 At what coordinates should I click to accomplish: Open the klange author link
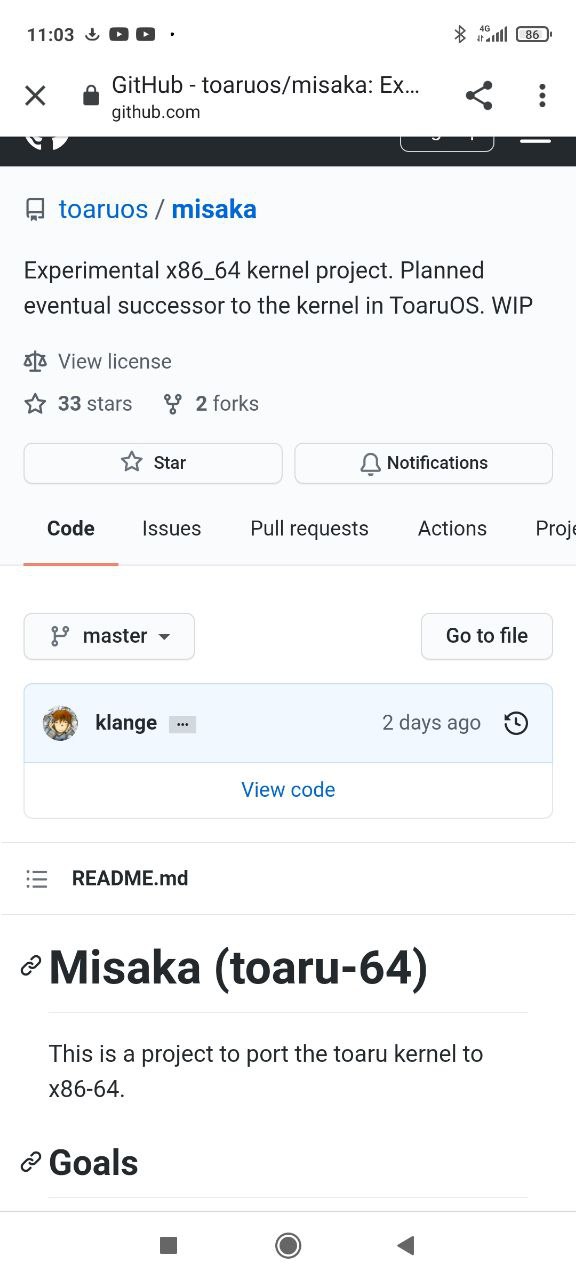pyautogui.click(x=126, y=723)
